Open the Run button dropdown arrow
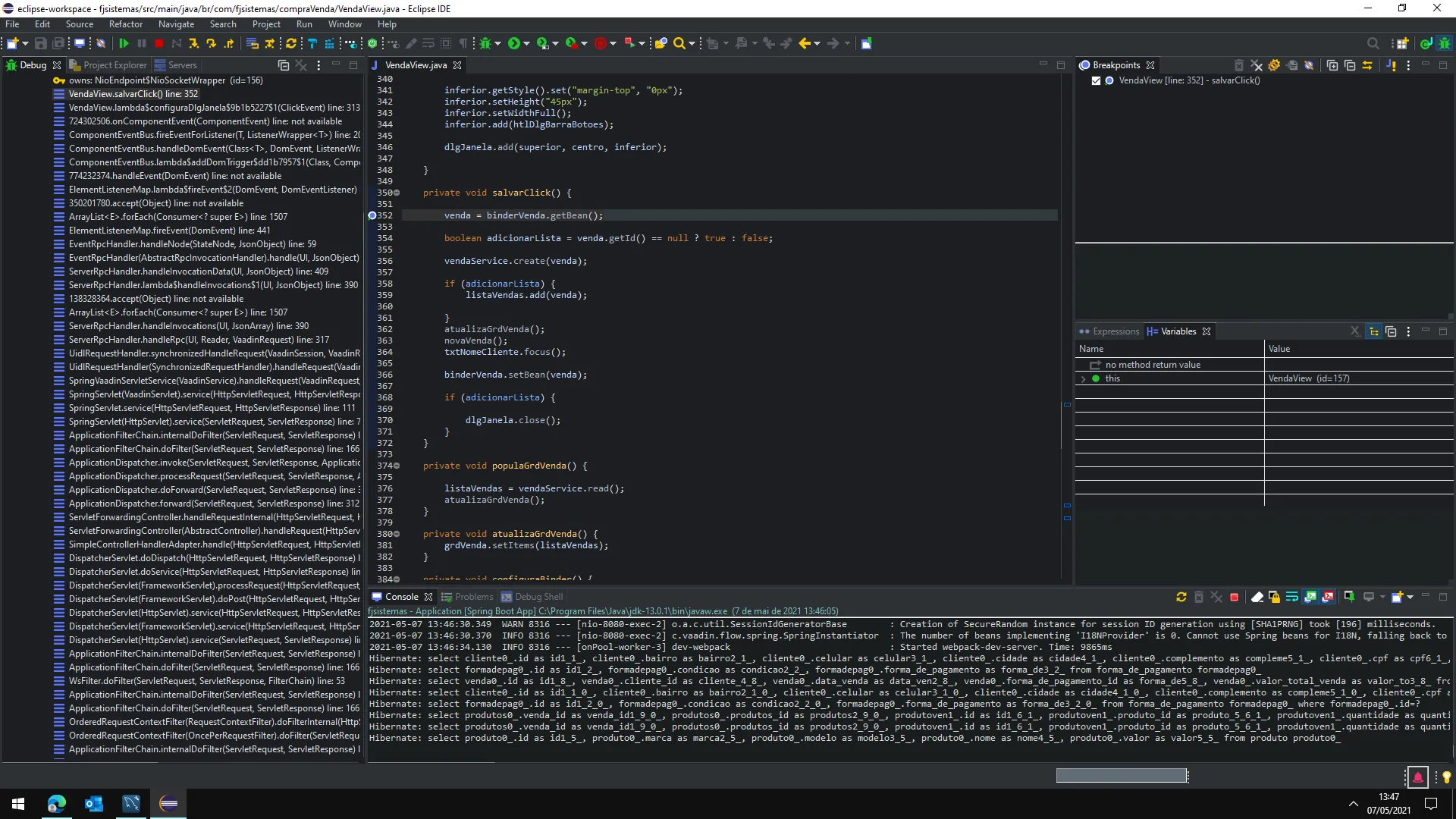1456x819 pixels. [x=527, y=44]
